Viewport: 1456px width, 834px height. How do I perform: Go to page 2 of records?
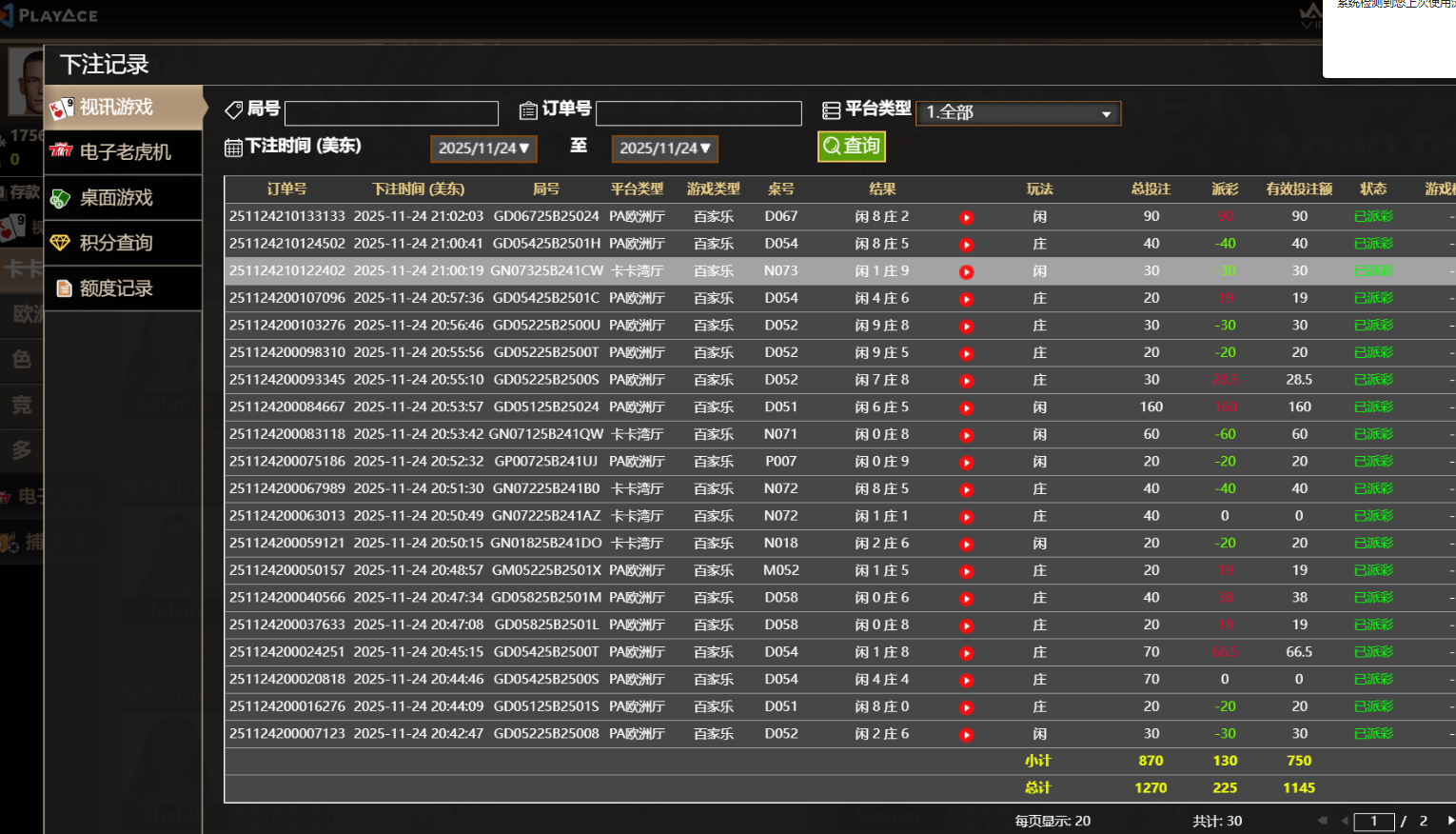click(x=1424, y=821)
